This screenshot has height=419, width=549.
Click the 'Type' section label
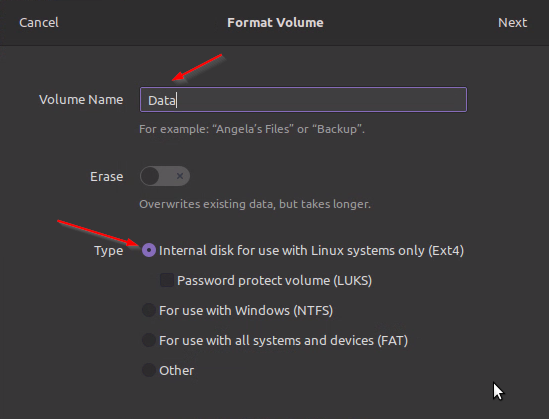pyautogui.click(x=109, y=251)
